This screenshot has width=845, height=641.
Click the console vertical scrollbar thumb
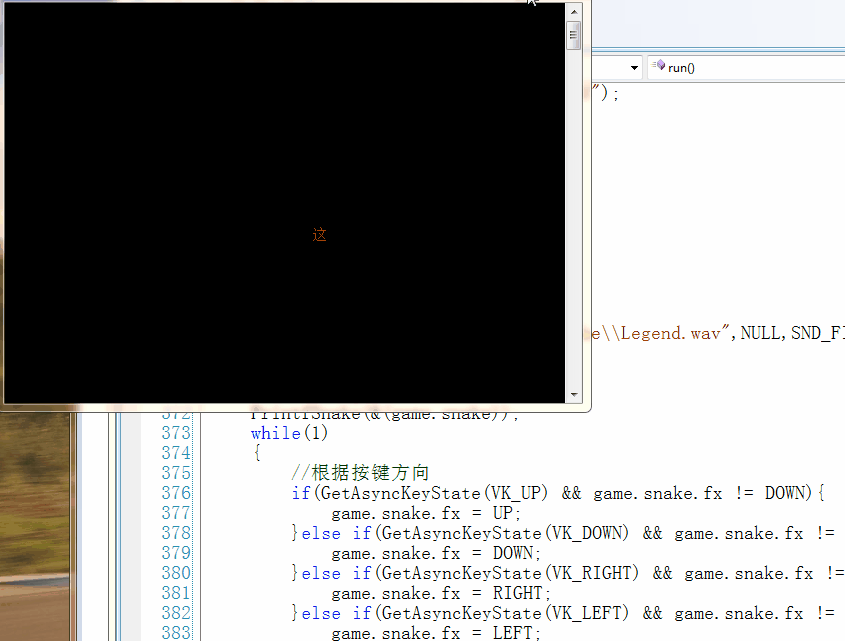(x=574, y=35)
